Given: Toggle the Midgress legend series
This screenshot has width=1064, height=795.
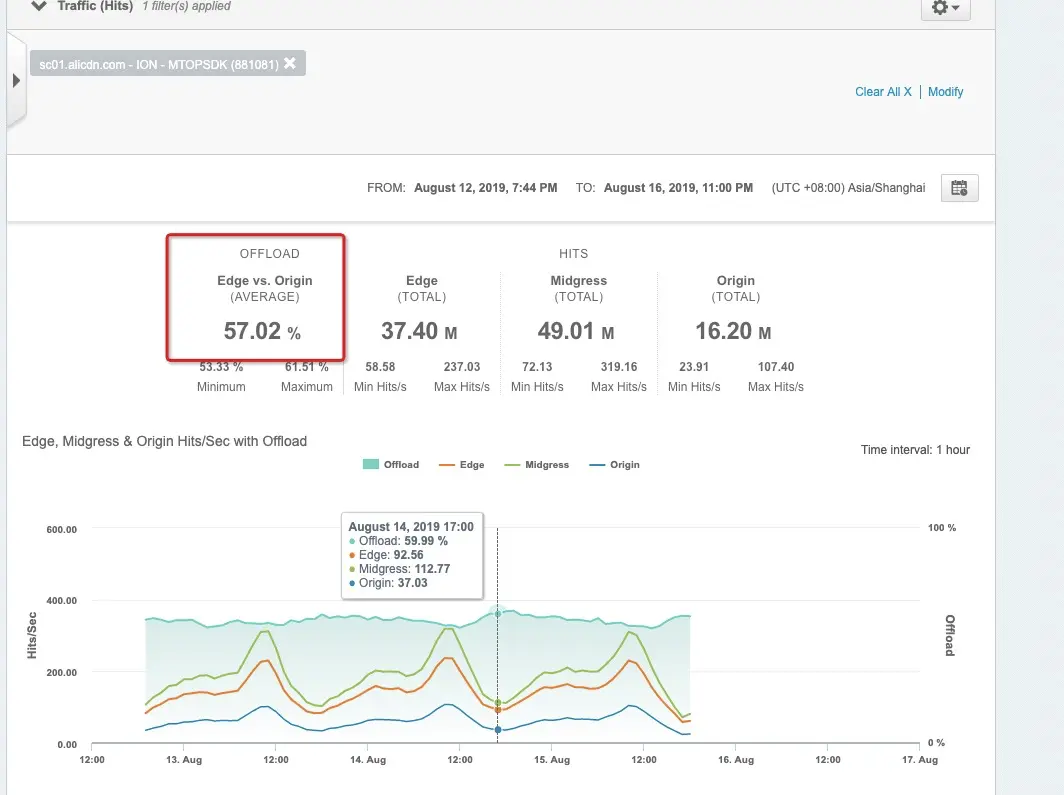Looking at the screenshot, I should pos(537,465).
